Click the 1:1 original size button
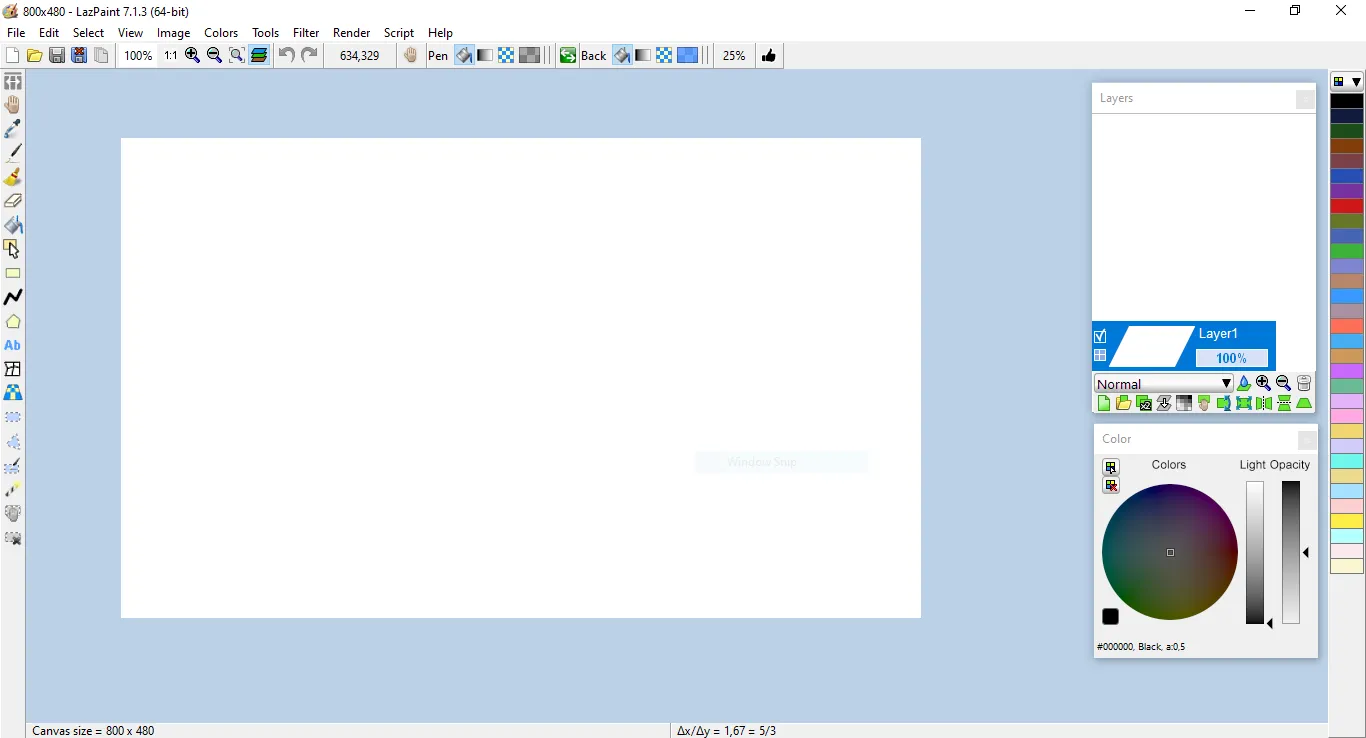 coord(171,56)
